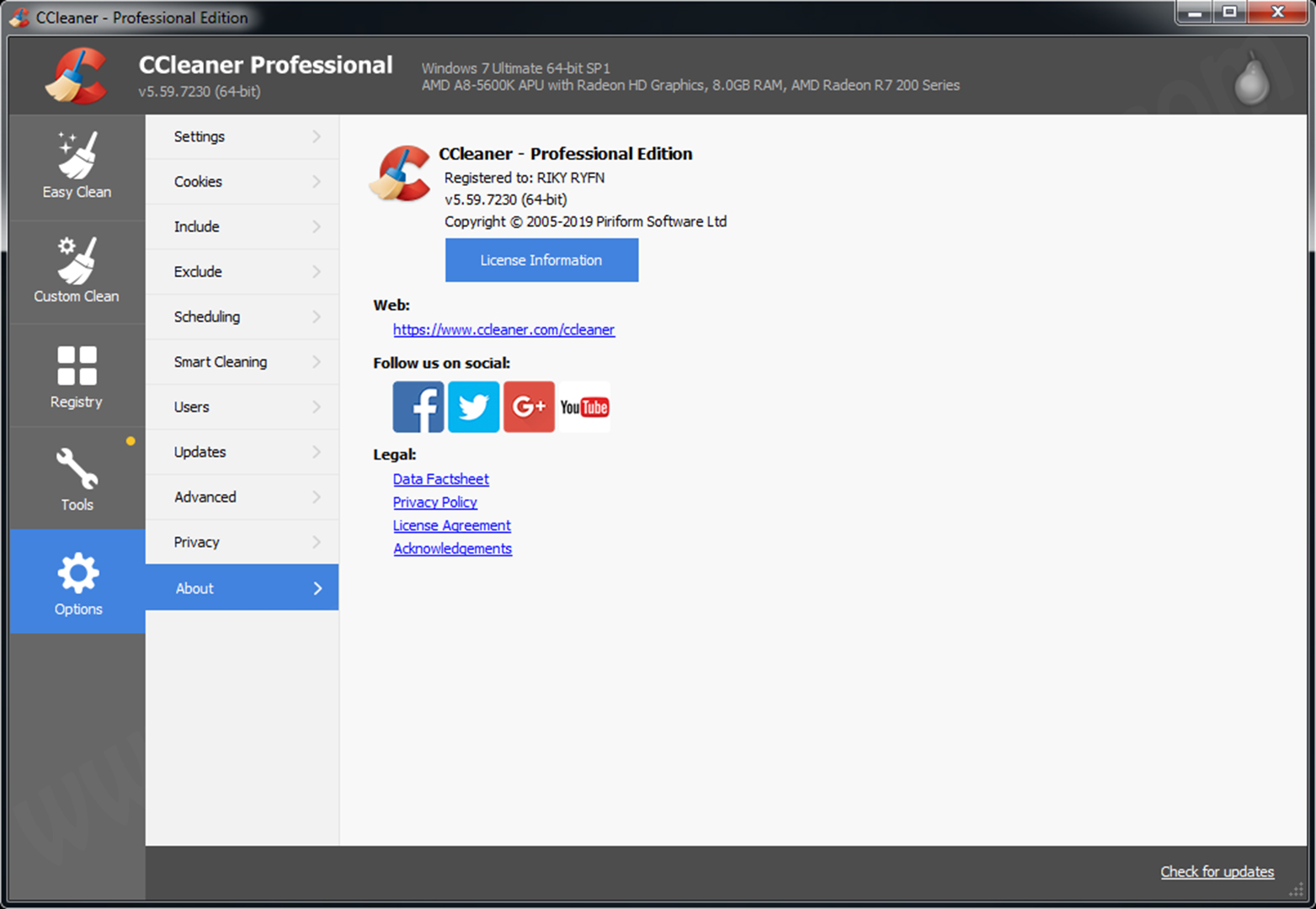Click the 'CCleaner Professional' header title
This screenshot has width=1316, height=909.
pos(265,65)
